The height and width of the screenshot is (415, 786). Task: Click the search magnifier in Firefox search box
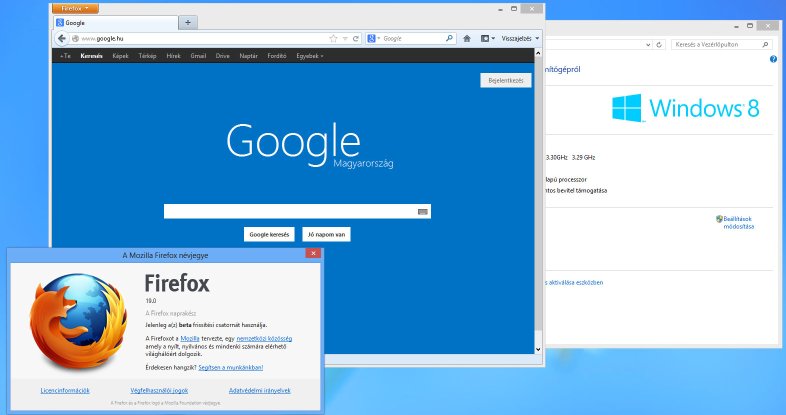pyautogui.click(x=449, y=38)
